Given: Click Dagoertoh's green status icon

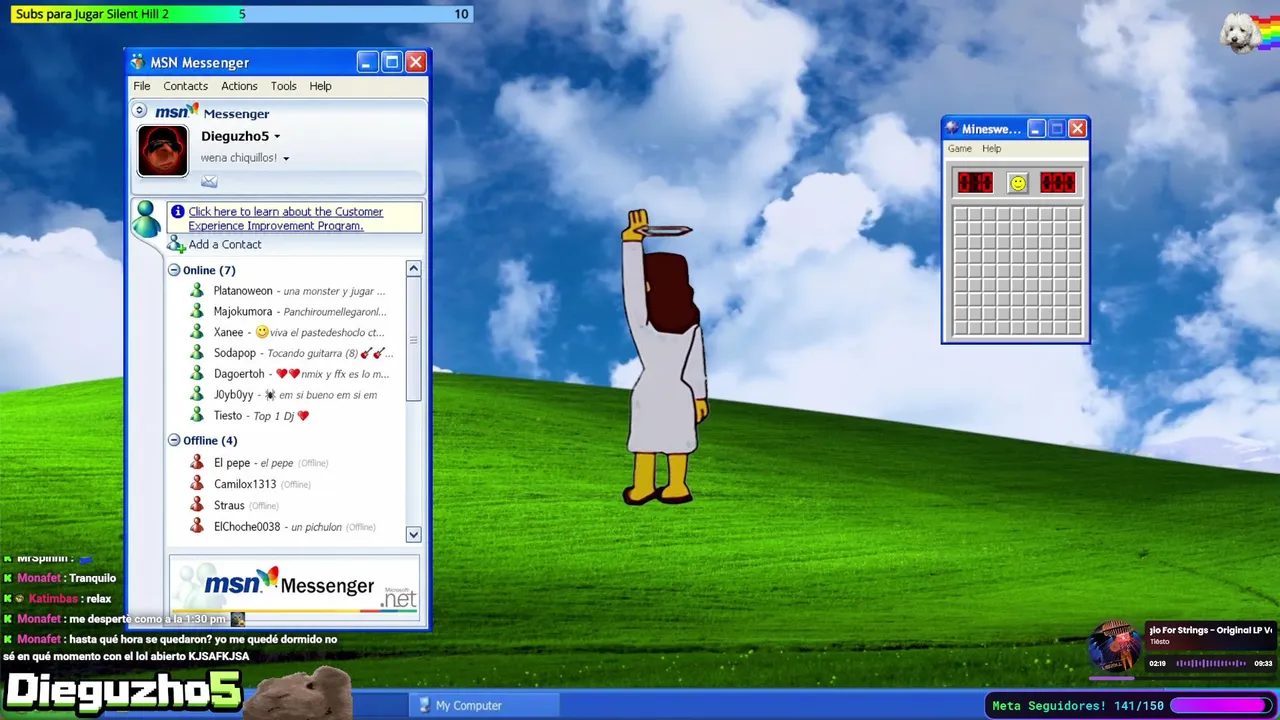Looking at the screenshot, I should pos(197,374).
